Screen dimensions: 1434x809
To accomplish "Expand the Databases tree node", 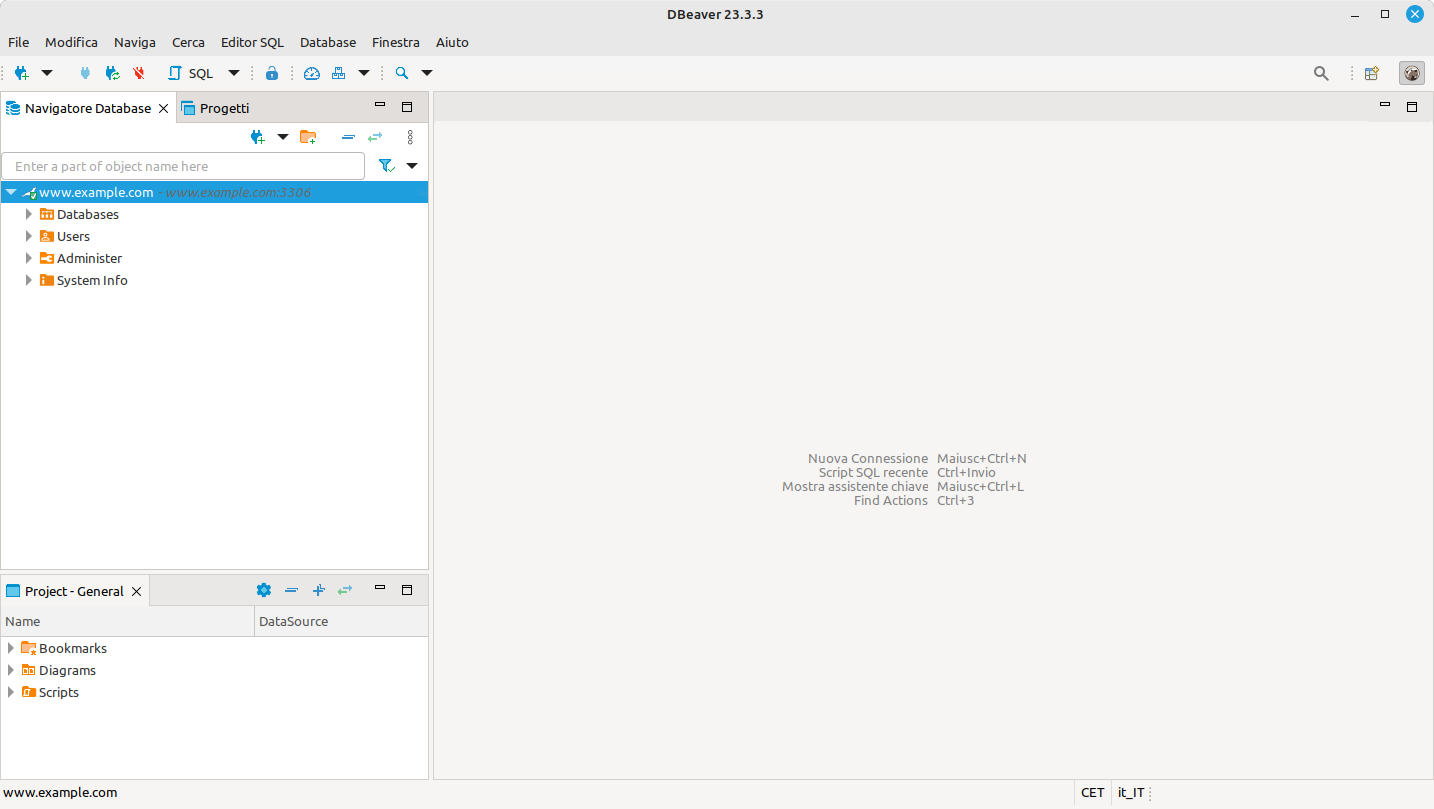I will 29,214.
